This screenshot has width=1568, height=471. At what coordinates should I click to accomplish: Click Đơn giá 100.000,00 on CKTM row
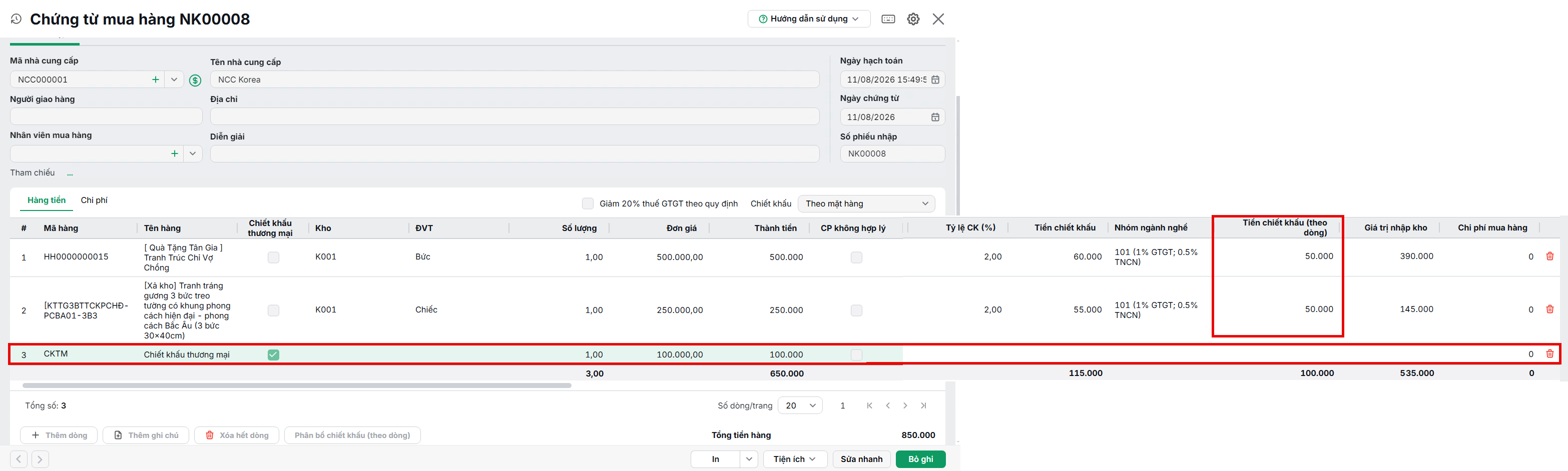679,354
